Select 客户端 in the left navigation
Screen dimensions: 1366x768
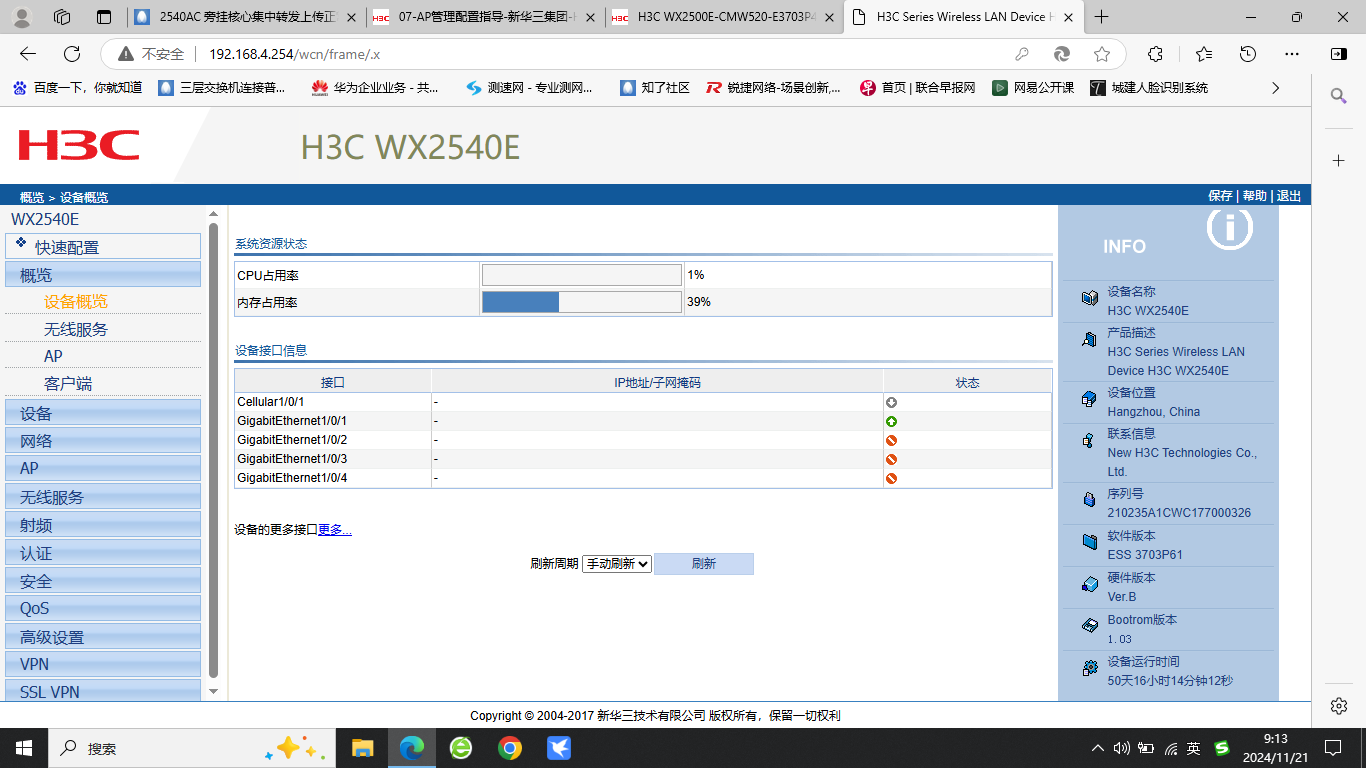[x=68, y=384]
